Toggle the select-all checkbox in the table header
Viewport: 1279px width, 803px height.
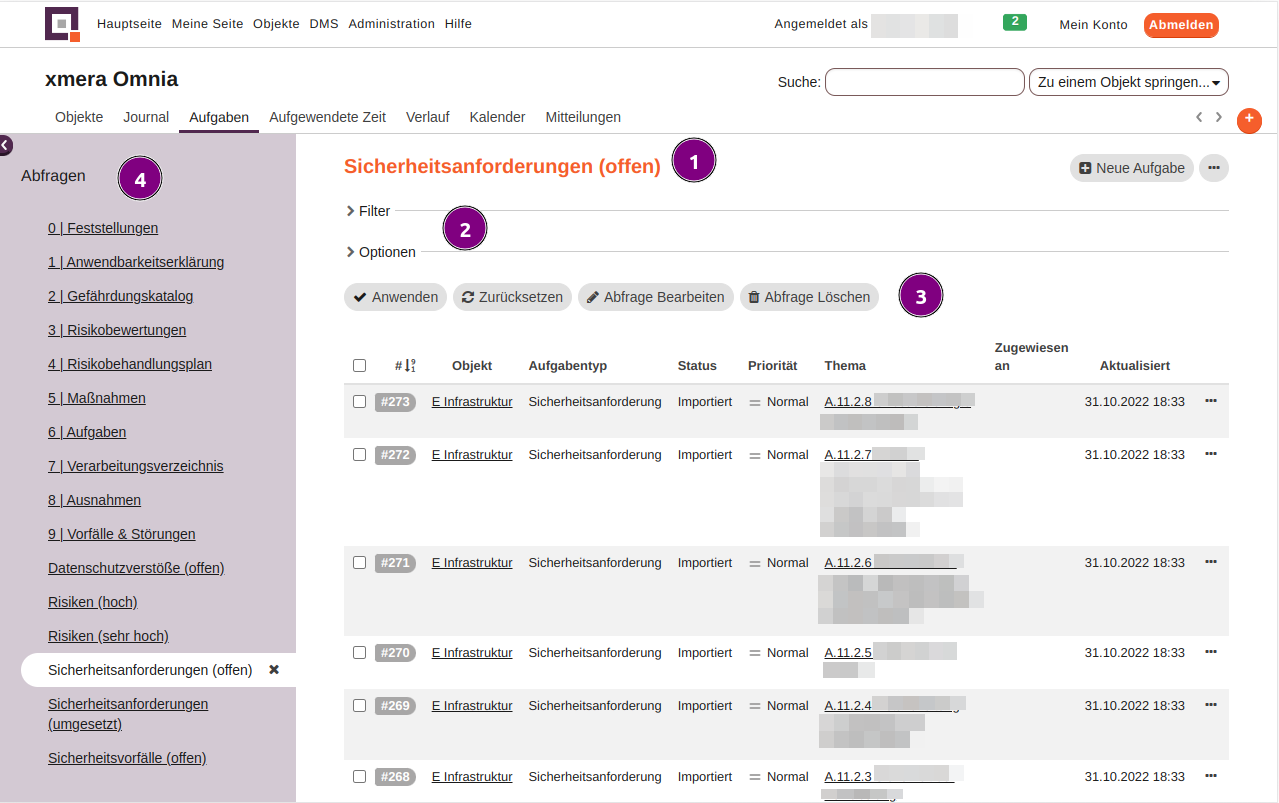(x=359, y=365)
